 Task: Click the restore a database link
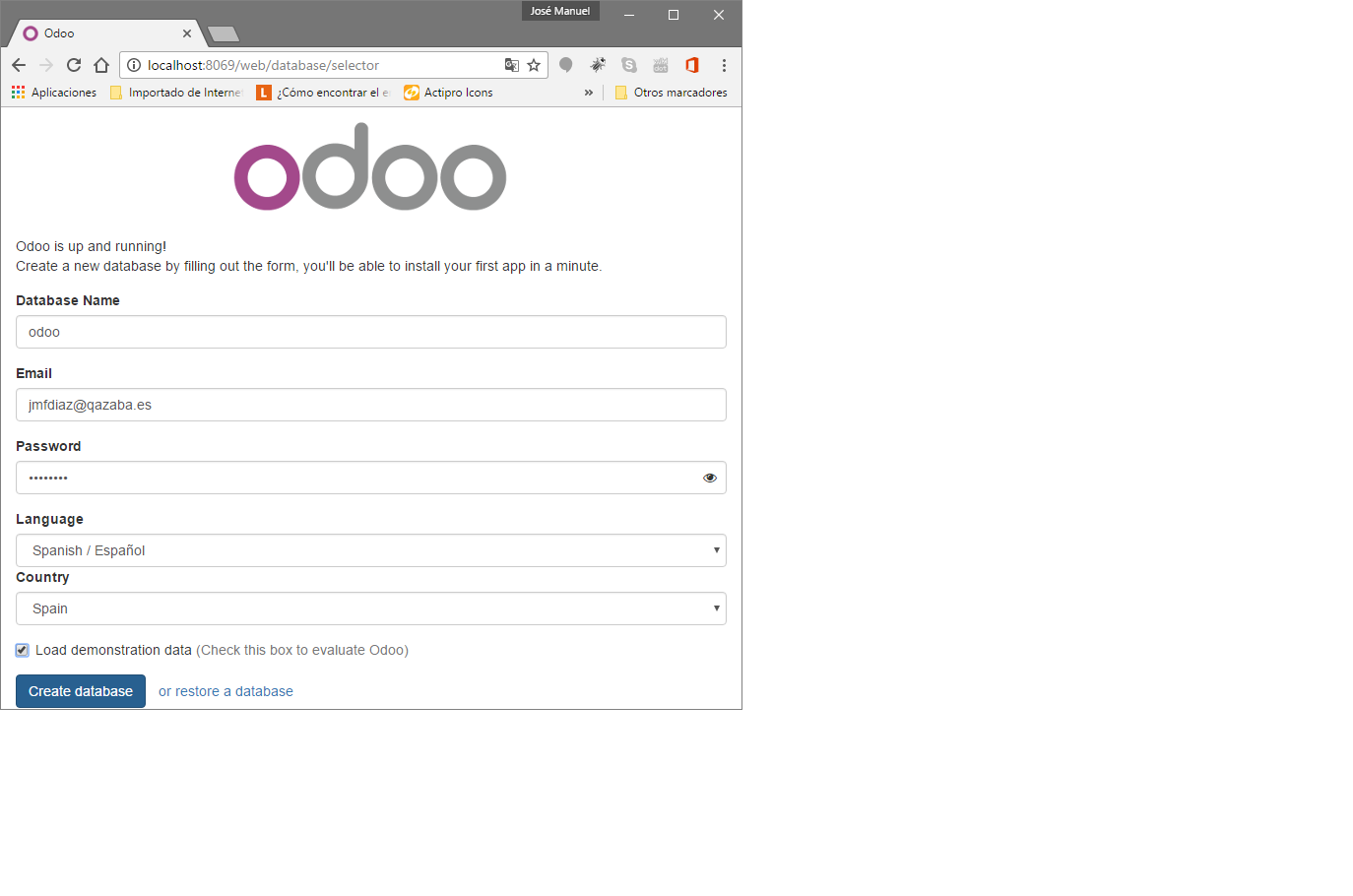[x=225, y=691]
